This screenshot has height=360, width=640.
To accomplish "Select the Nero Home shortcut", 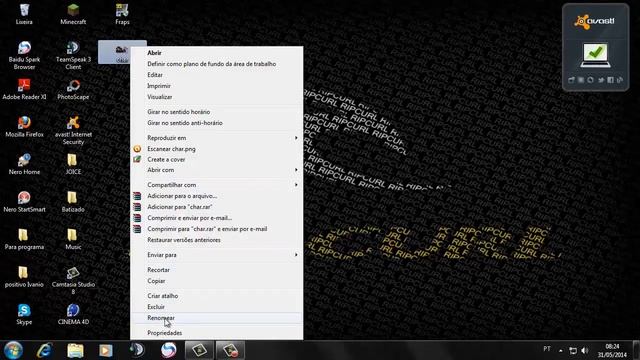I will [x=24, y=164].
